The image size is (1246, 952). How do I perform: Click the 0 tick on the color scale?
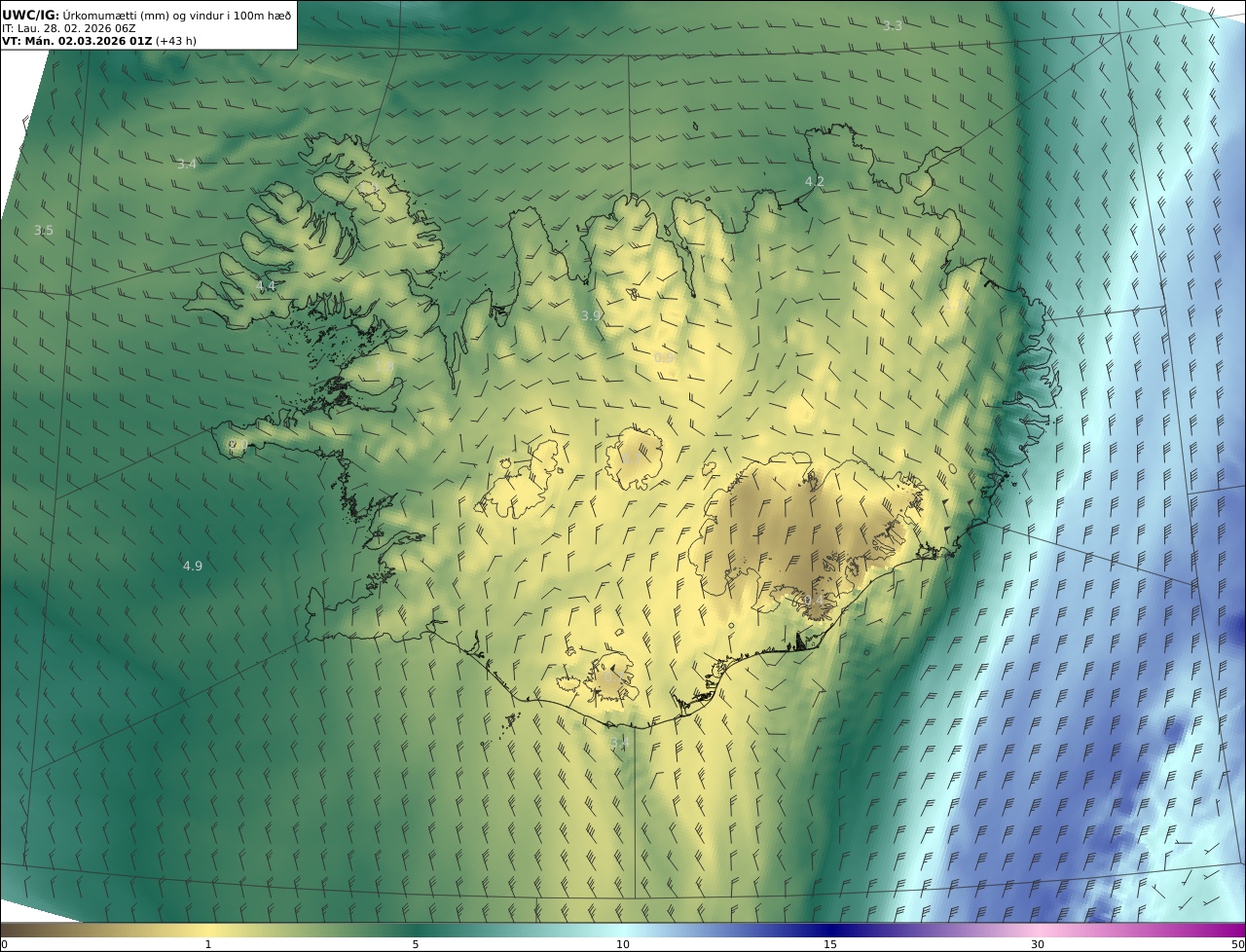pos(4,944)
